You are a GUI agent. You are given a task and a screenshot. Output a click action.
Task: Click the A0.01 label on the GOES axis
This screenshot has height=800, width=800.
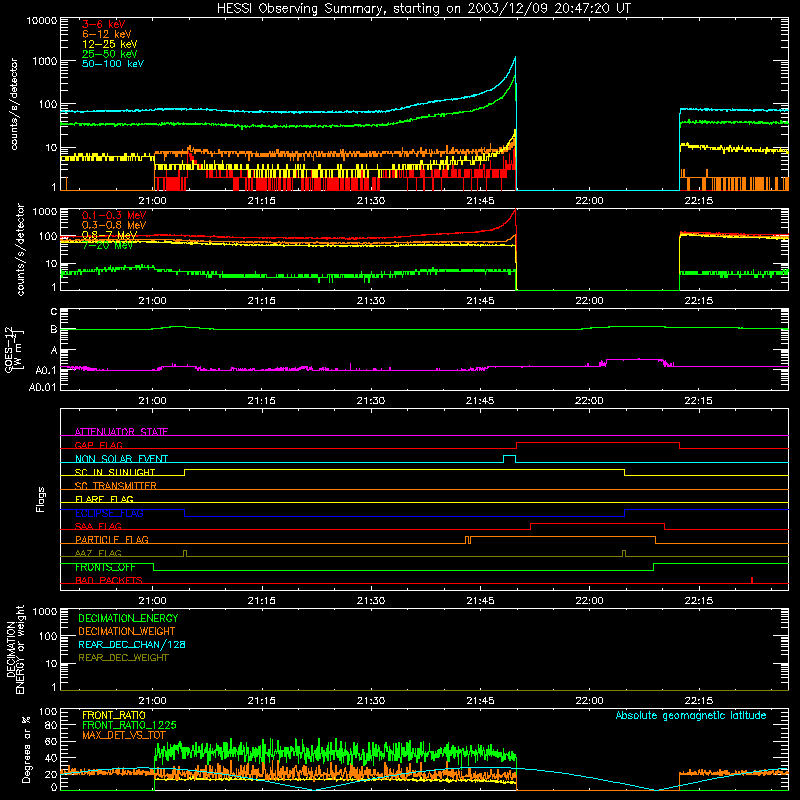(x=42, y=387)
